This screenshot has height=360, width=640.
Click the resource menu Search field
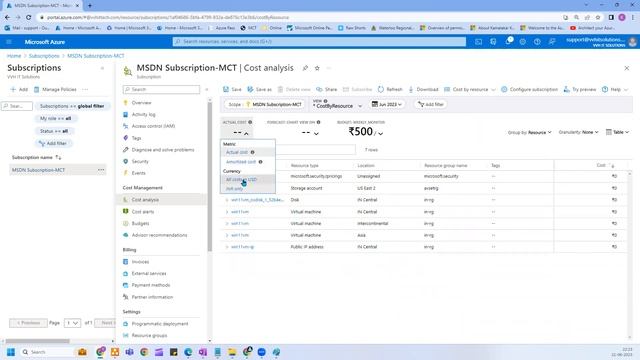pos(162,89)
